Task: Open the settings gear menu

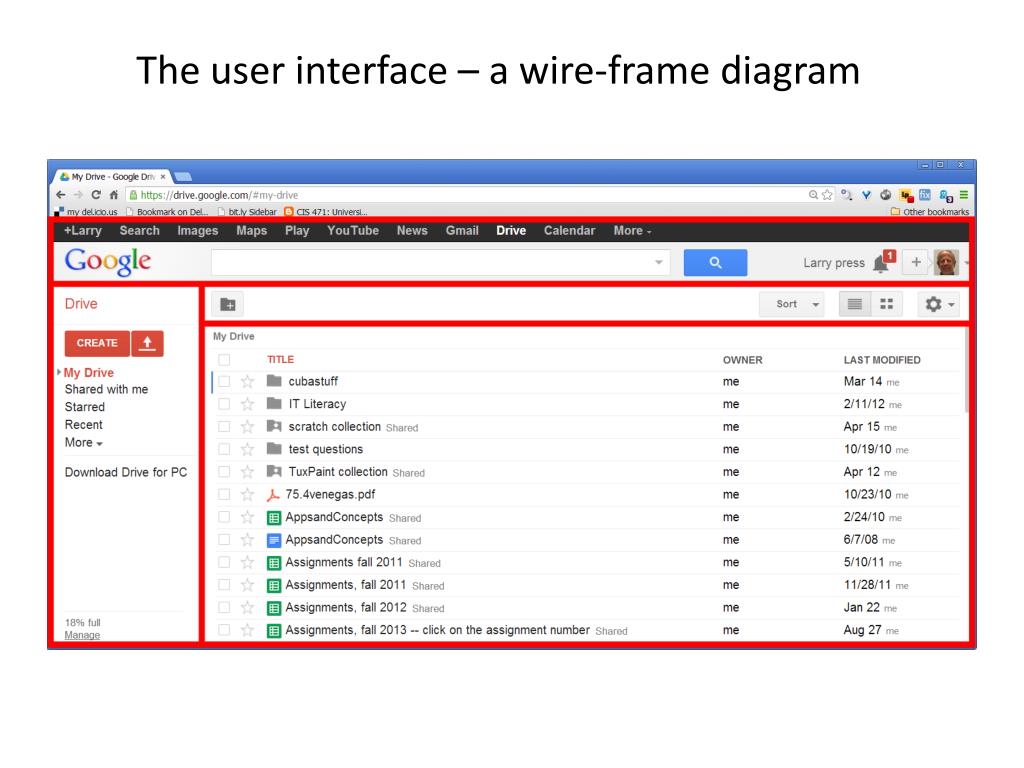Action: [938, 304]
